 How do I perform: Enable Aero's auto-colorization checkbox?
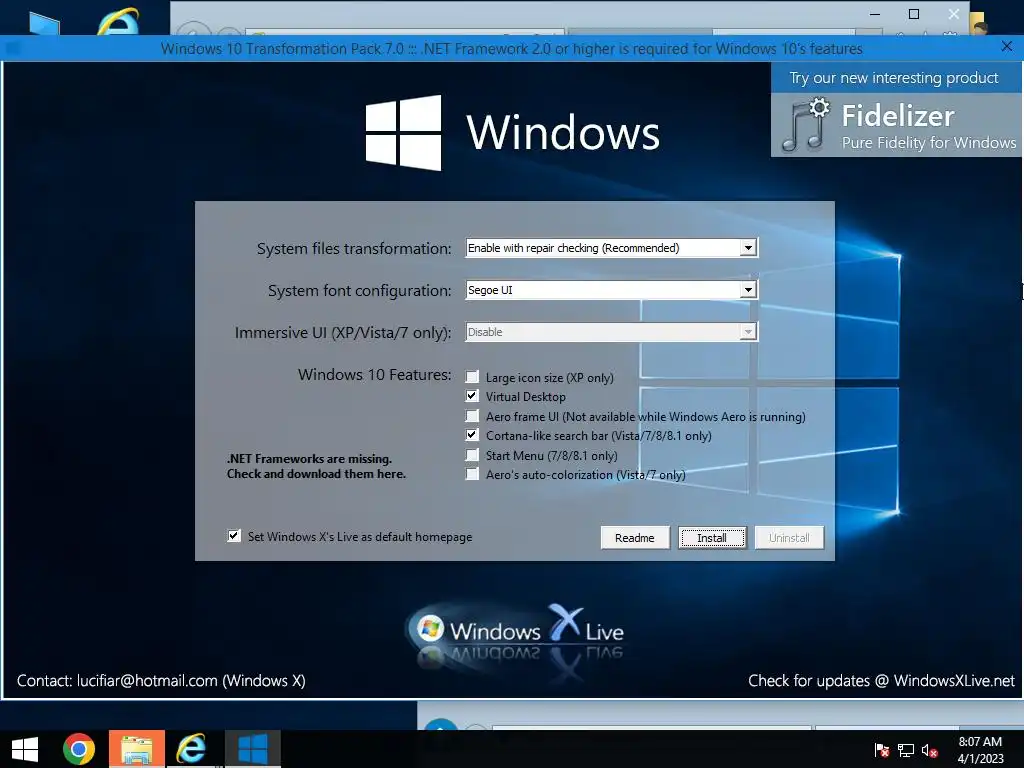472,474
